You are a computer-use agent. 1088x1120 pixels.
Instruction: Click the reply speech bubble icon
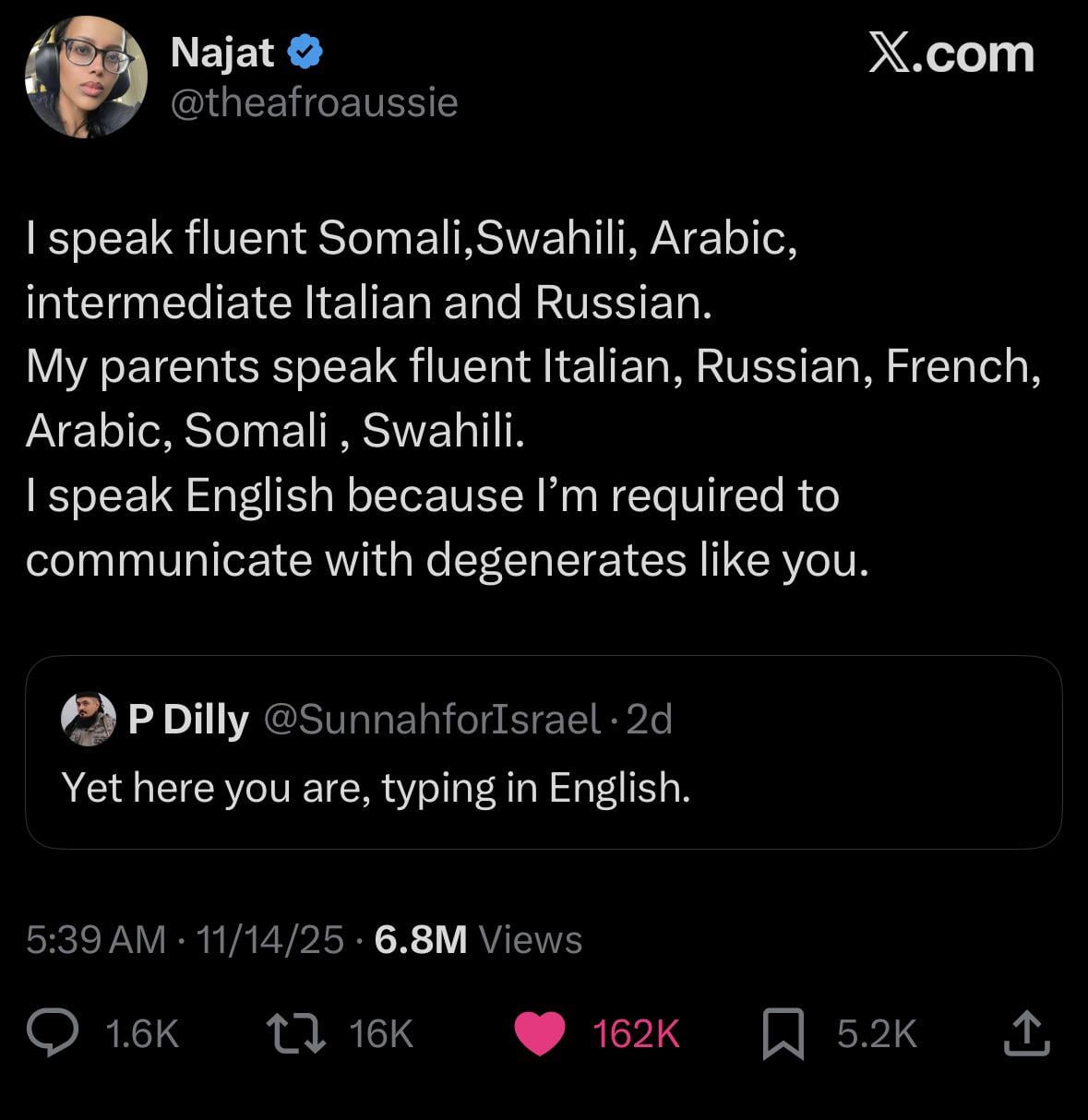pyautogui.click(x=52, y=1032)
